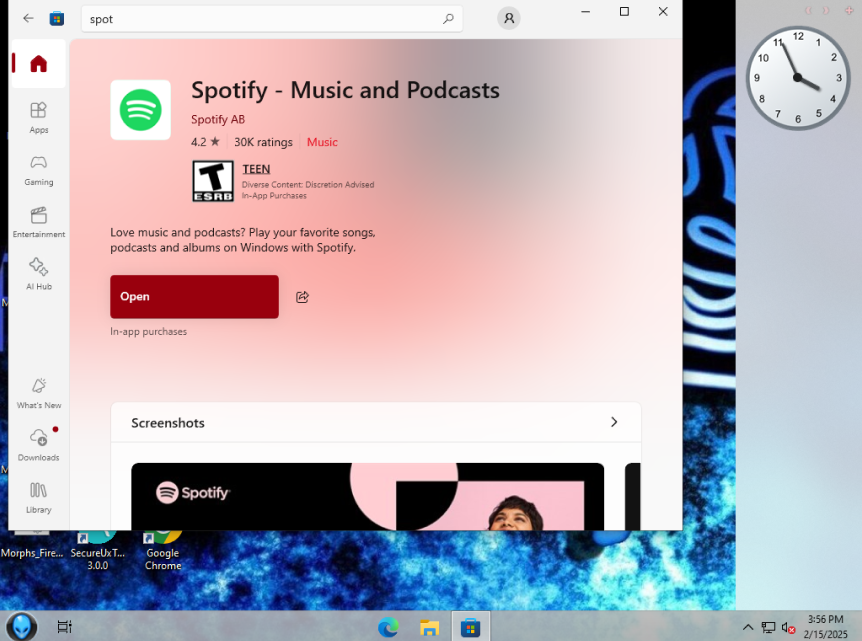Open the Music category link
The height and width of the screenshot is (641, 862).
tap(322, 142)
